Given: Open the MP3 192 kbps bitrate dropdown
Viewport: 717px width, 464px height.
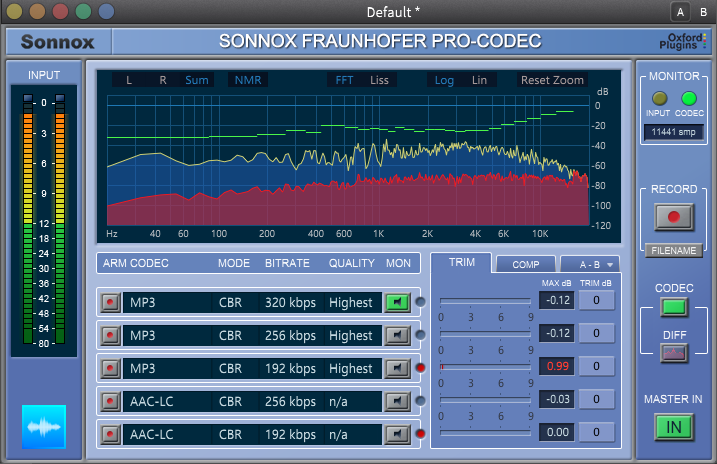Looking at the screenshot, I should pos(291,368).
